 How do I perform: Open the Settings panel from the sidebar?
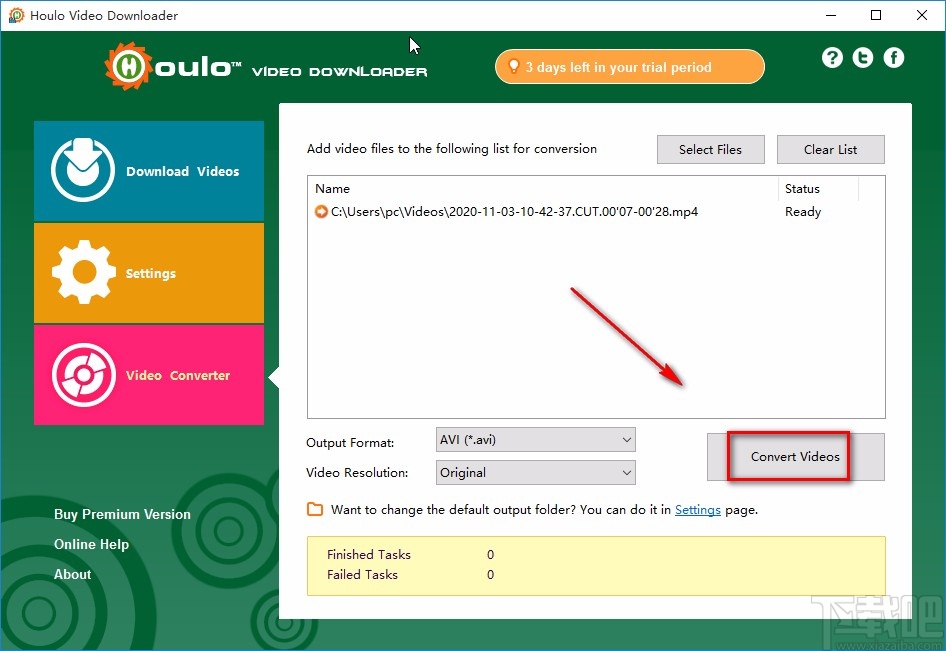point(148,272)
